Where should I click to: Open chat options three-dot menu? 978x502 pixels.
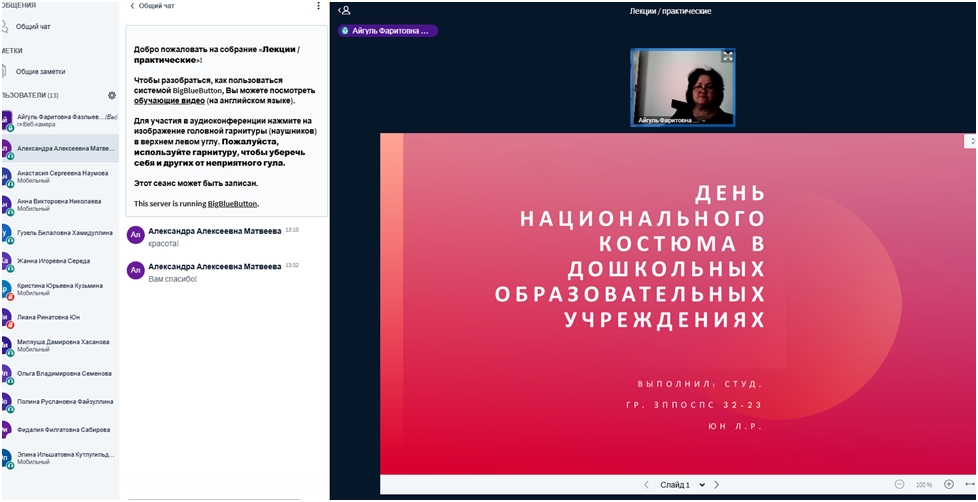pos(319,6)
